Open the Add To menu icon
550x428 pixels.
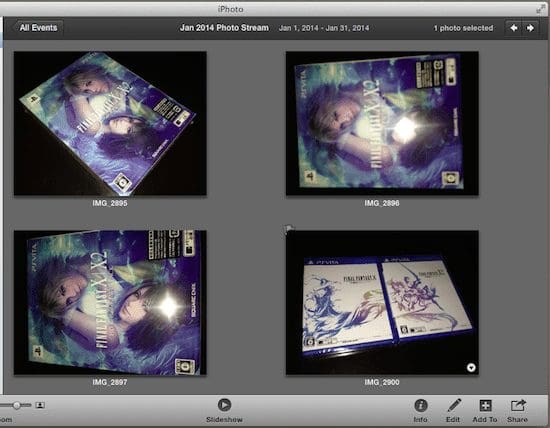(x=485, y=406)
